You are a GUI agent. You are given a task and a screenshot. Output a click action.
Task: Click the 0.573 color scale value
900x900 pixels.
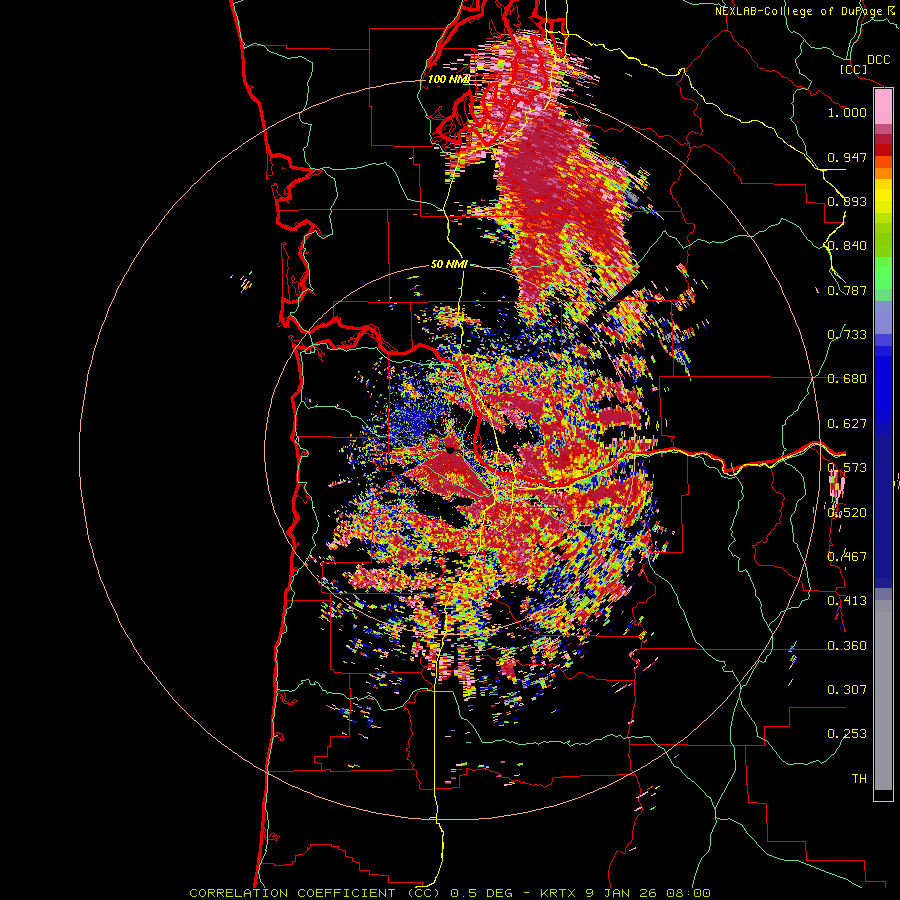click(x=847, y=468)
